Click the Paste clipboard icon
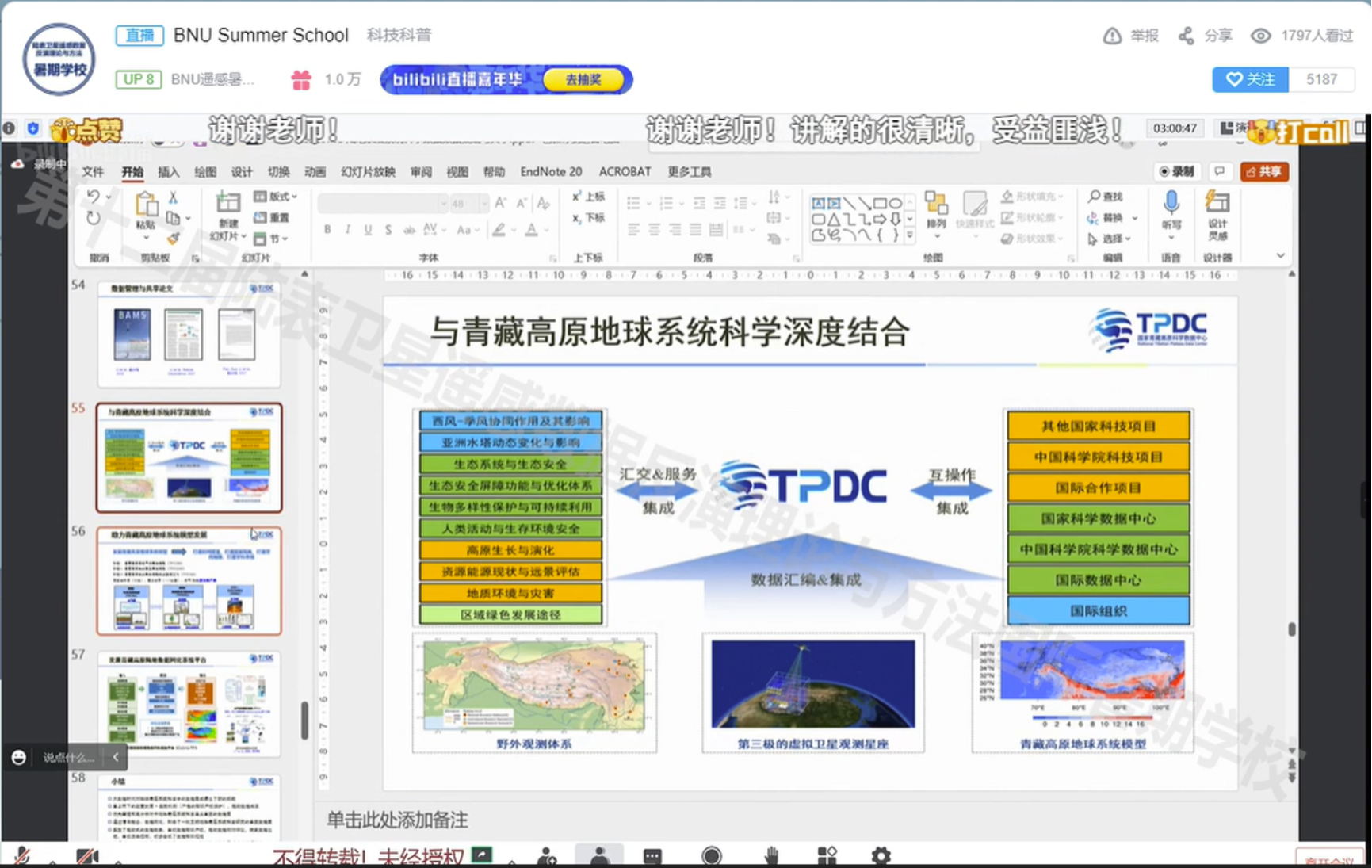1372x868 pixels. (146, 205)
